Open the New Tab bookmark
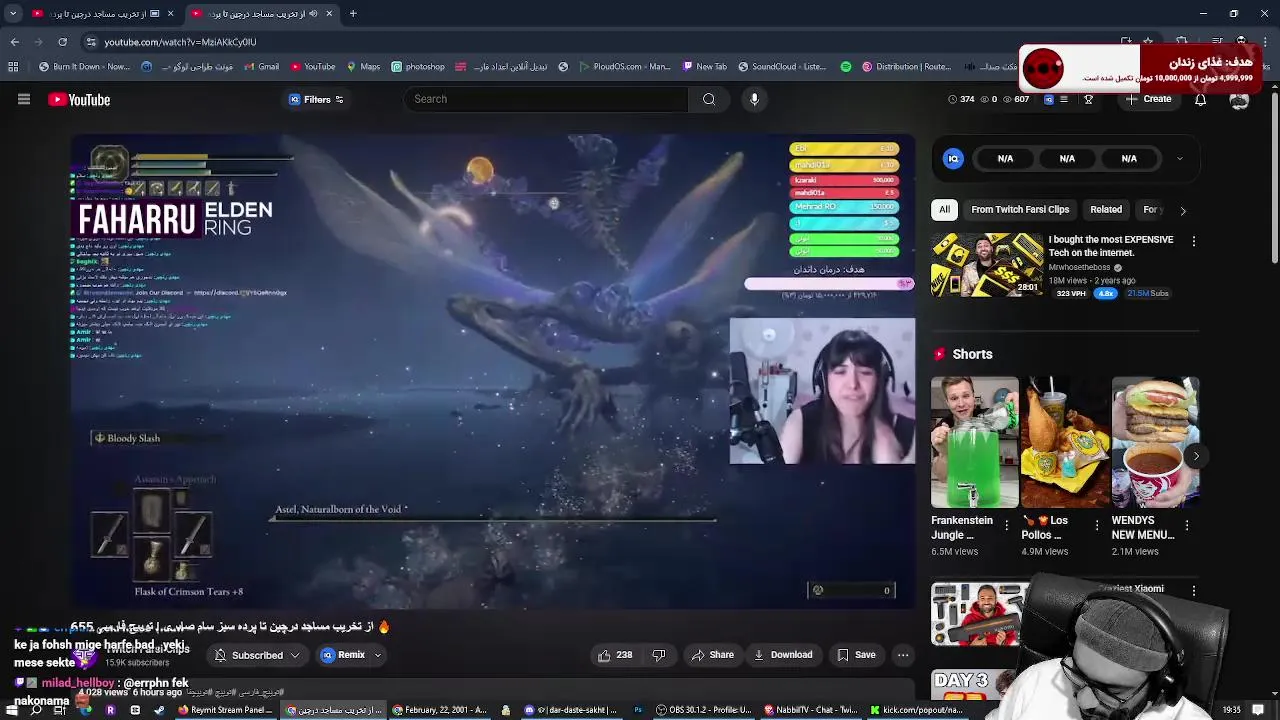 pos(705,67)
